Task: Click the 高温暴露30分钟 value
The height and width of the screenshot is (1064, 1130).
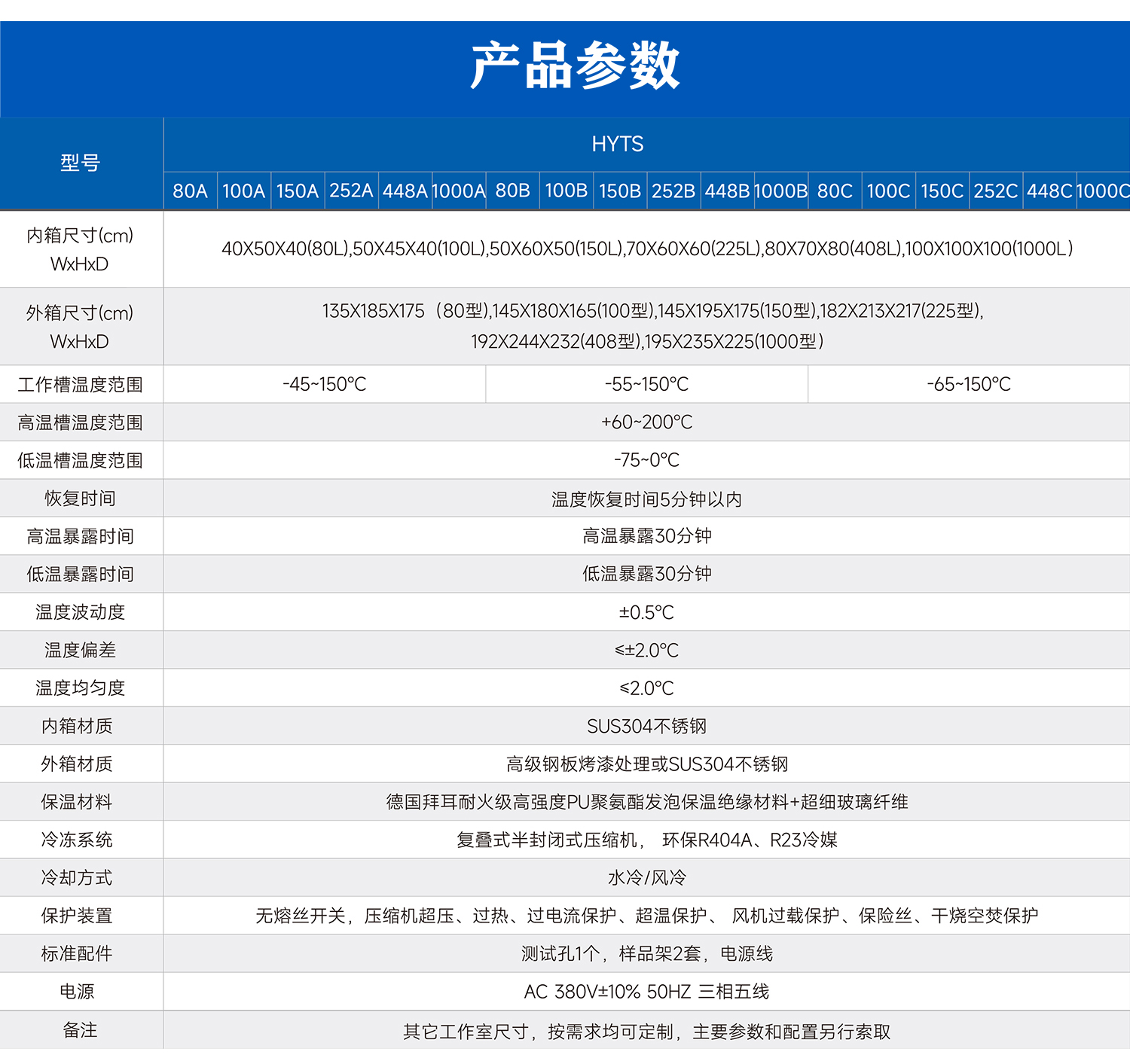Action: click(647, 536)
